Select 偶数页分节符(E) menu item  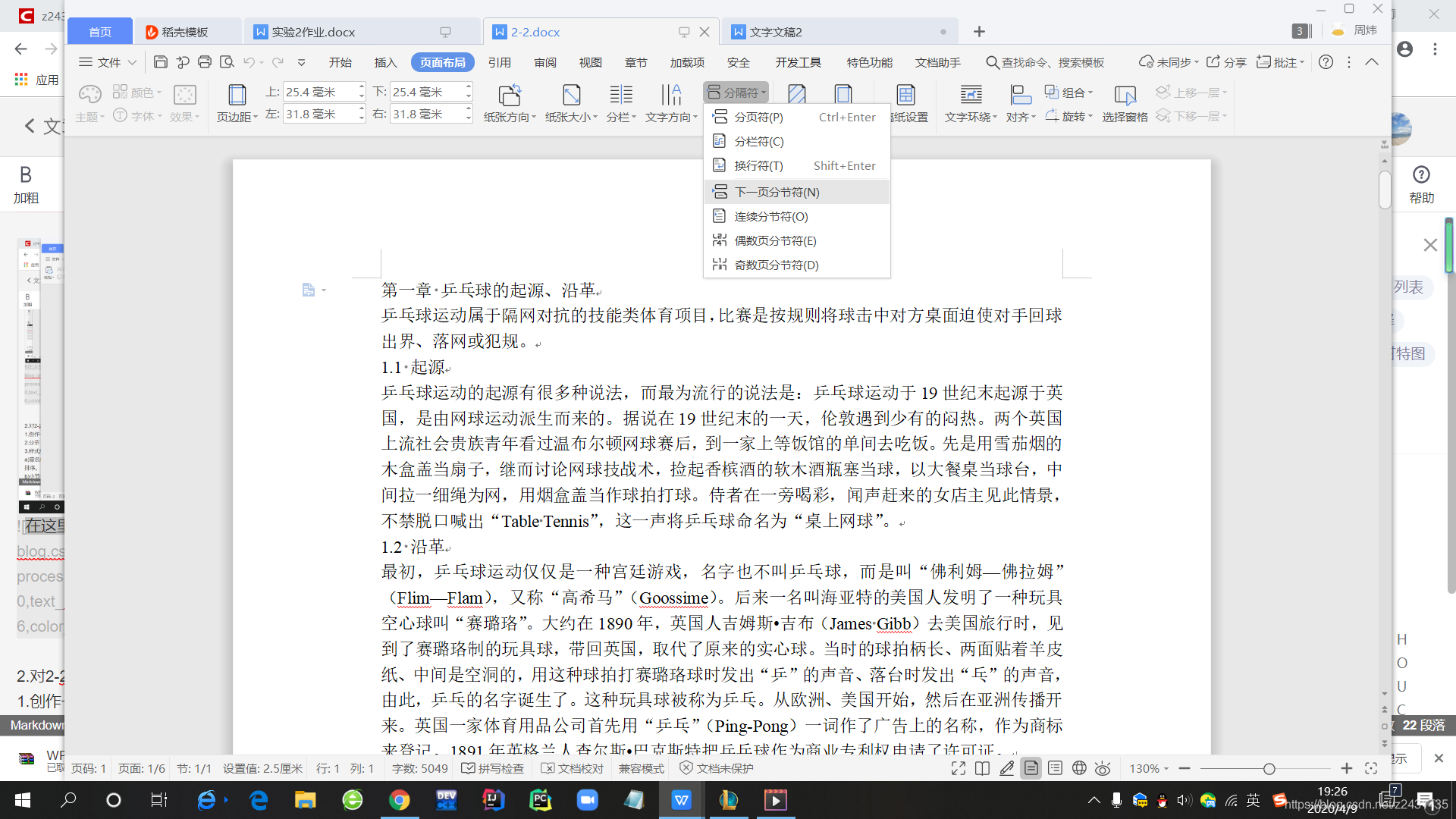pyautogui.click(x=796, y=240)
